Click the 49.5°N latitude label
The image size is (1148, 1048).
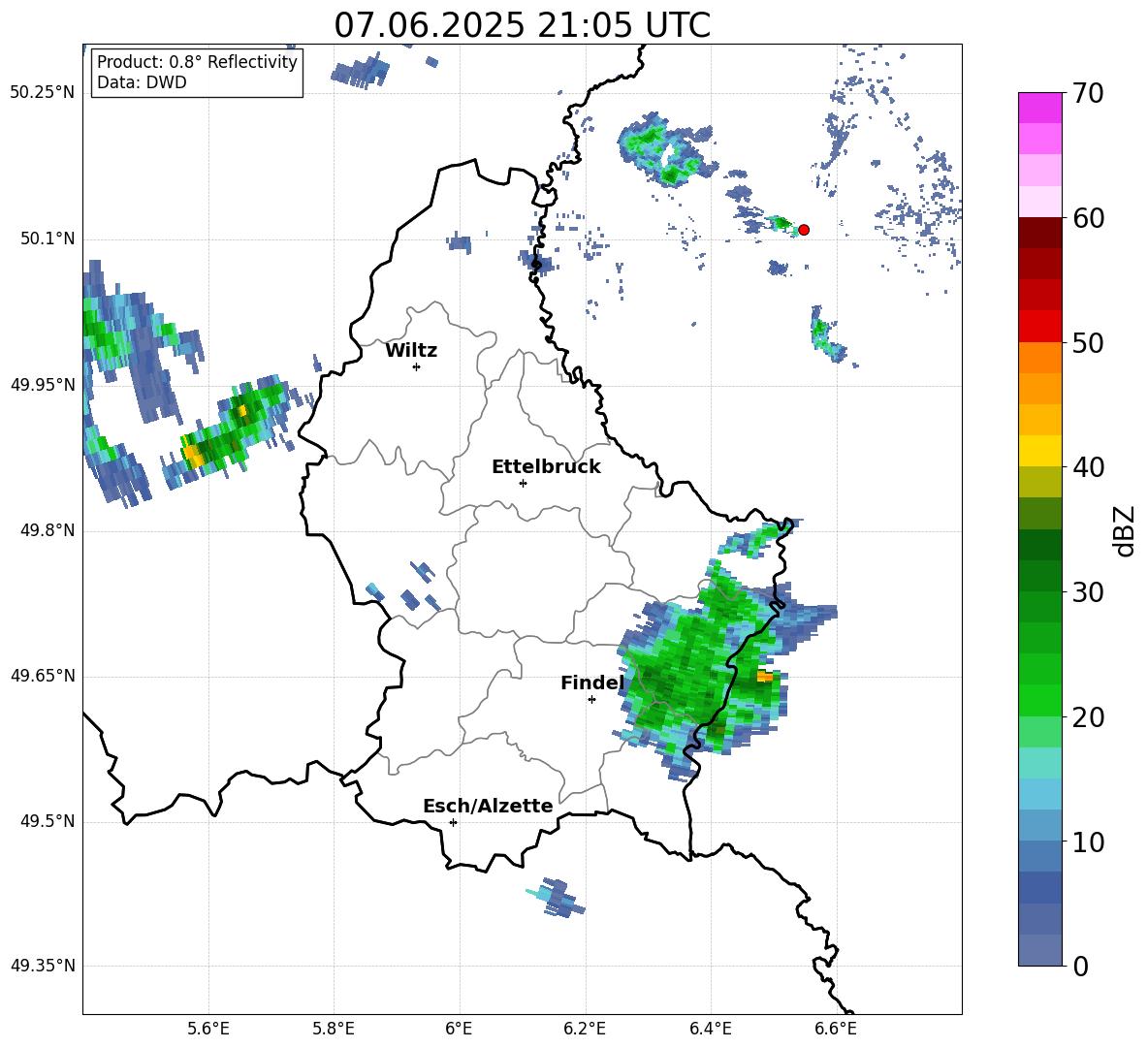click(48, 821)
